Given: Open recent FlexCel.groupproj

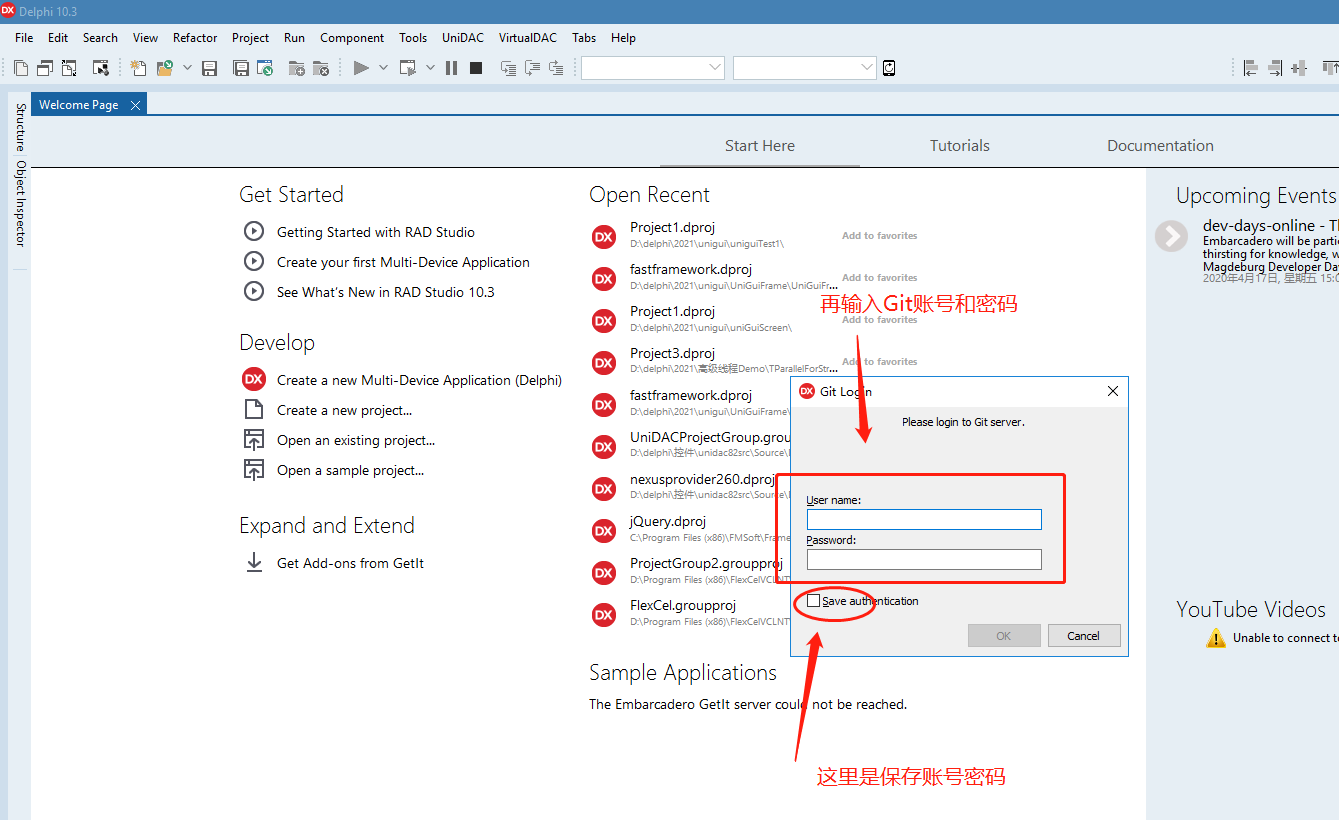Looking at the screenshot, I should point(683,605).
